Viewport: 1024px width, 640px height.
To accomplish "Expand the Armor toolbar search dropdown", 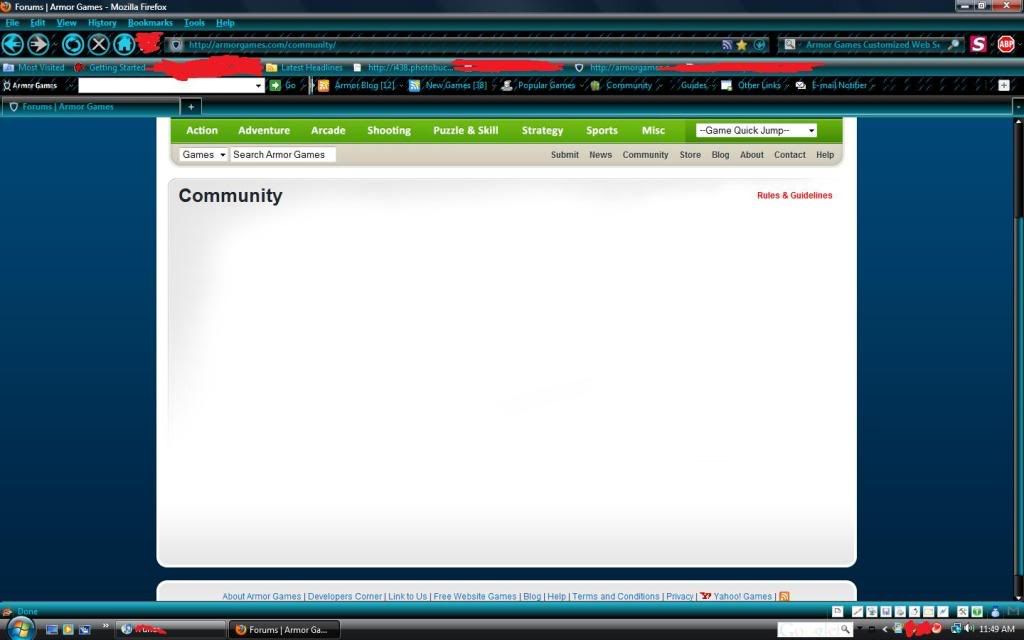I will click(258, 86).
